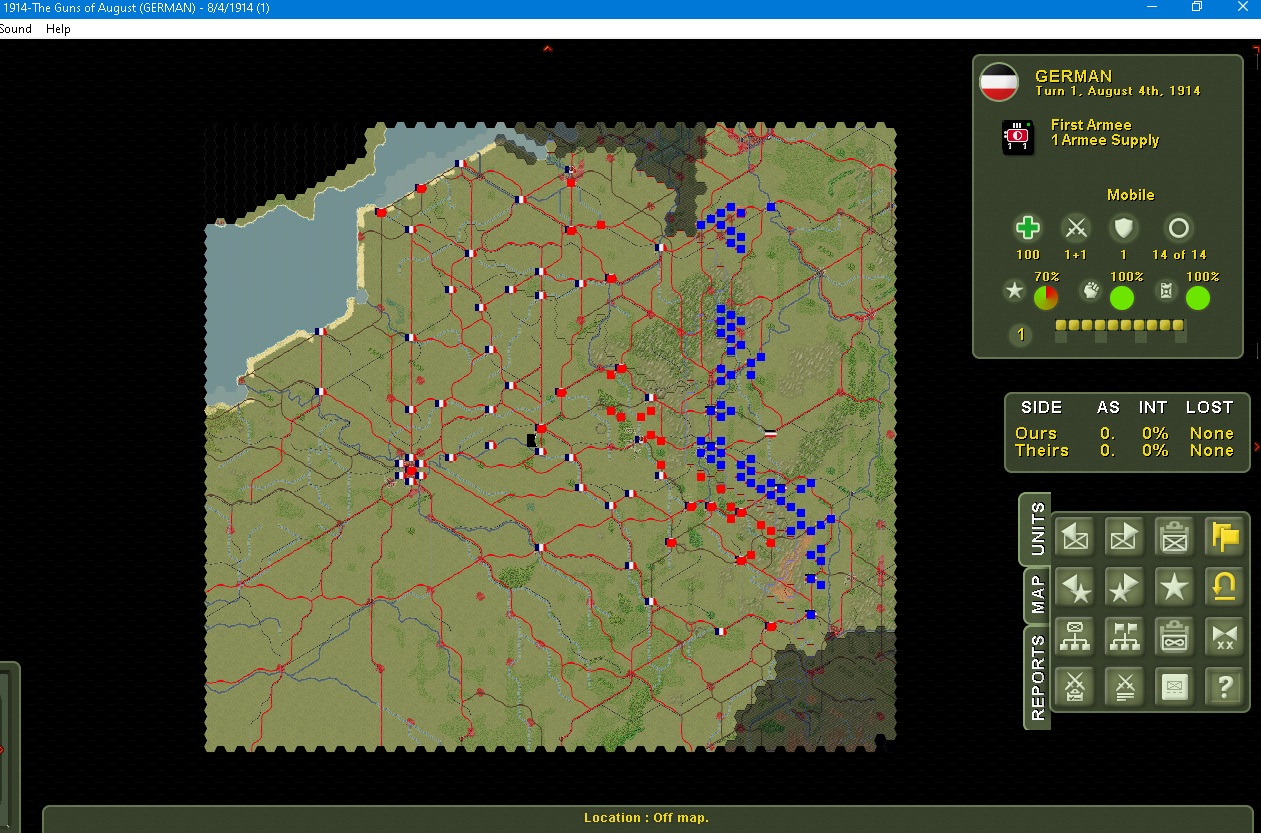Click the First Armee supply unit counter
1261x833 pixels.
tap(1018, 136)
